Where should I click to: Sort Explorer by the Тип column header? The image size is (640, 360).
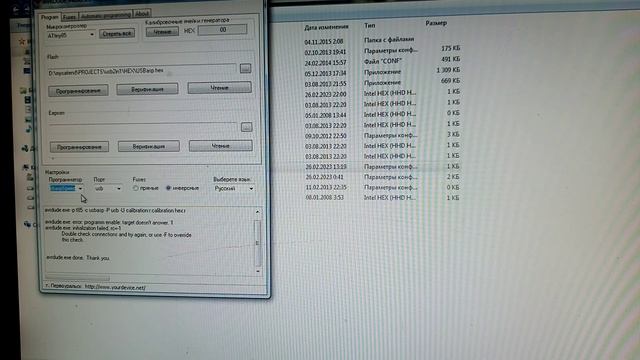tap(369, 25)
